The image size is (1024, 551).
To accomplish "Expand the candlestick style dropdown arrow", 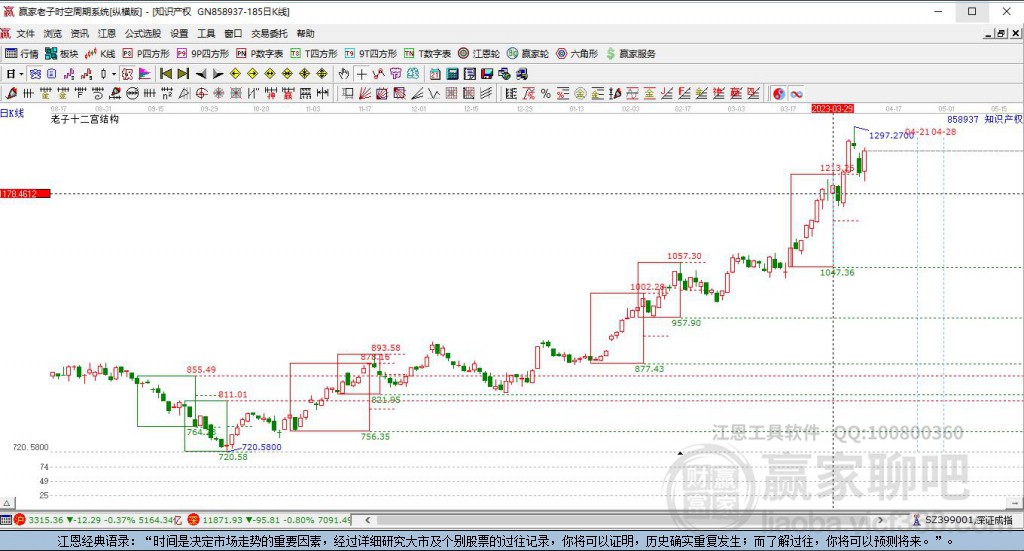I will (x=114, y=74).
